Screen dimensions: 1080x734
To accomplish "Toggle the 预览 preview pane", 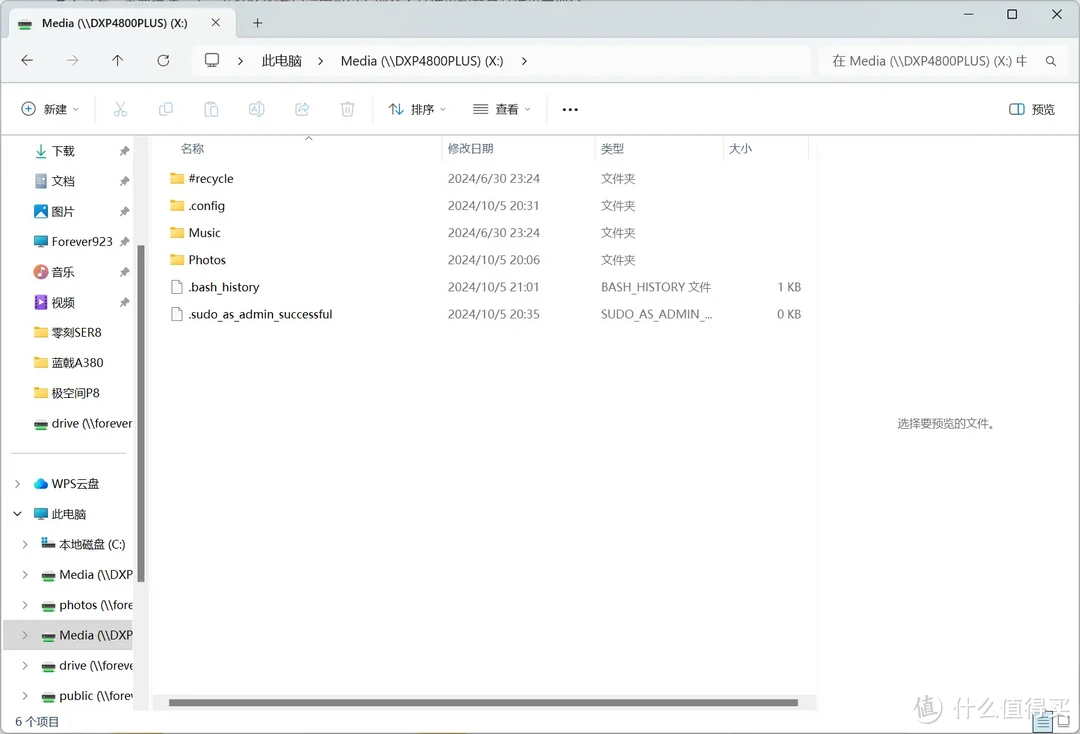I will [x=1031, y=109].
